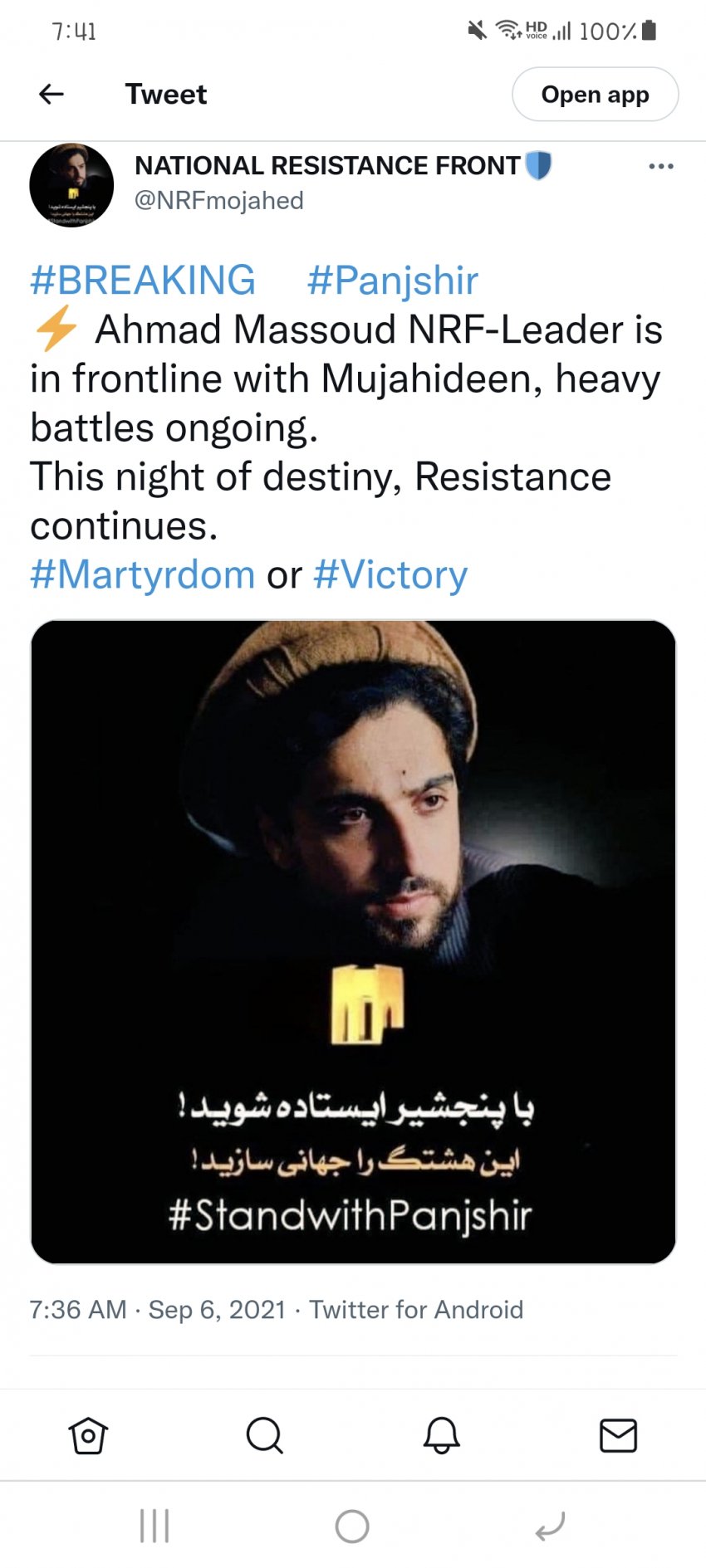Image resolution: width=706 pixels, height=1568 pixels.
Task: Tap the Android recent apps icon
Action: [x=154, y=1526]
